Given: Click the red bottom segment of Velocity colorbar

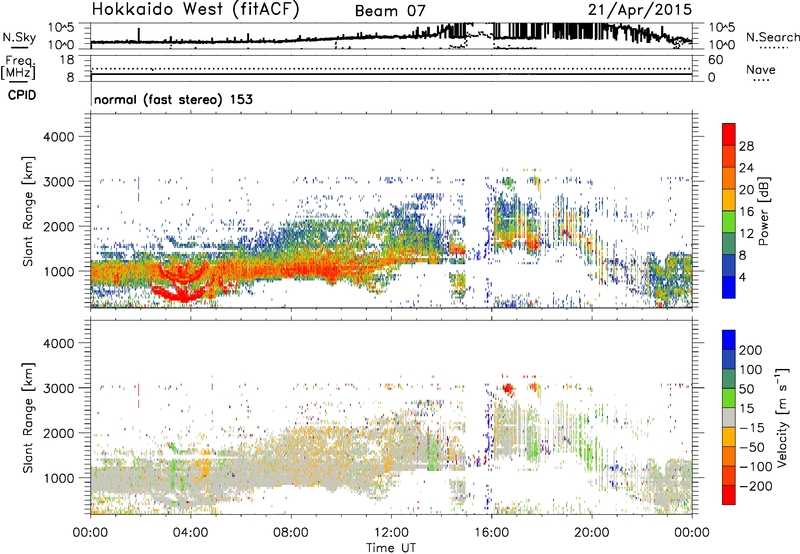Looking at the screenshot, I should tap(729, 495).
